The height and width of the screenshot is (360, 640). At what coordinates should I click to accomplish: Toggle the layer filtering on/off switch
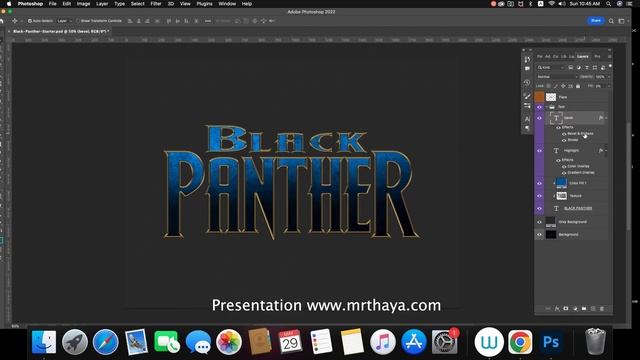point(610,66)
